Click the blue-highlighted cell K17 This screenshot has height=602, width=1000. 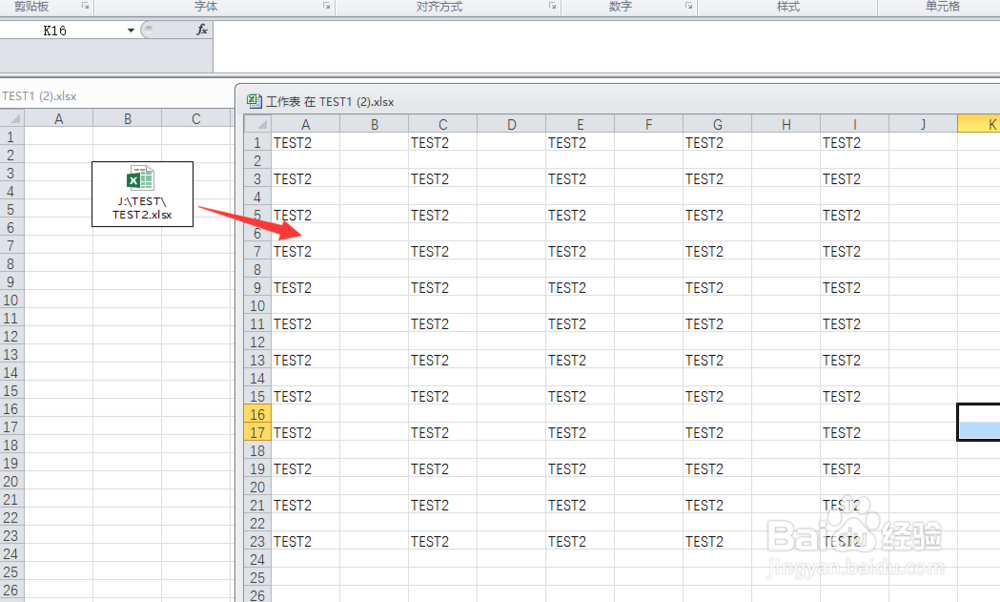[979, 431]
